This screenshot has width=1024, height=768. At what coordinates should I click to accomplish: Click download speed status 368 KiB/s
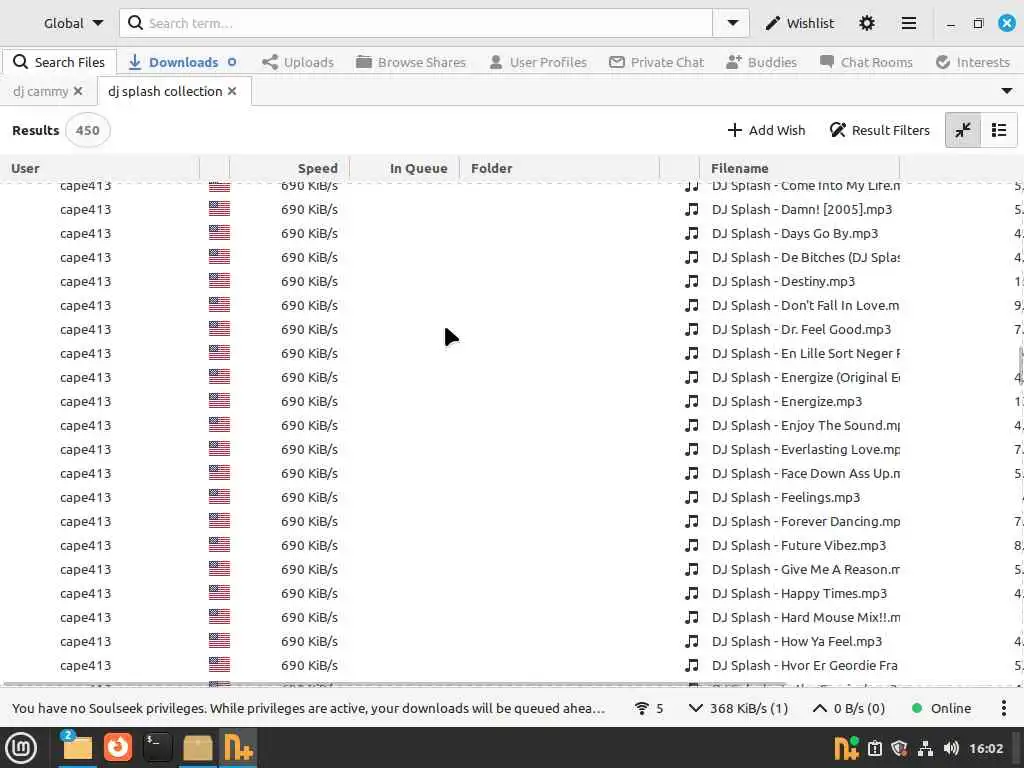pyautogui.click(x=739, y=709)
